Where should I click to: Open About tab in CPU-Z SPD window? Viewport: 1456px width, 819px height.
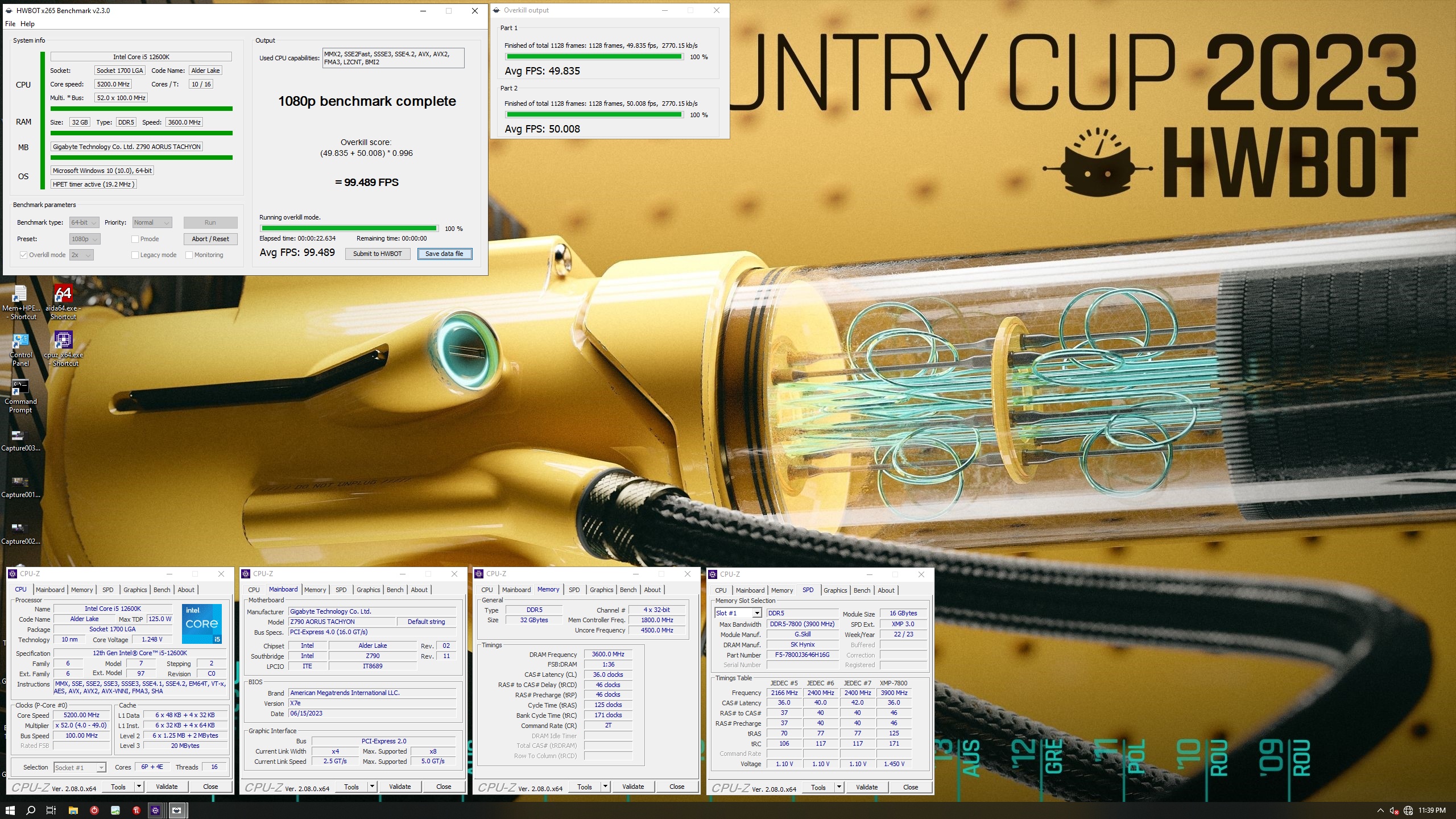[x=886, y=590]
